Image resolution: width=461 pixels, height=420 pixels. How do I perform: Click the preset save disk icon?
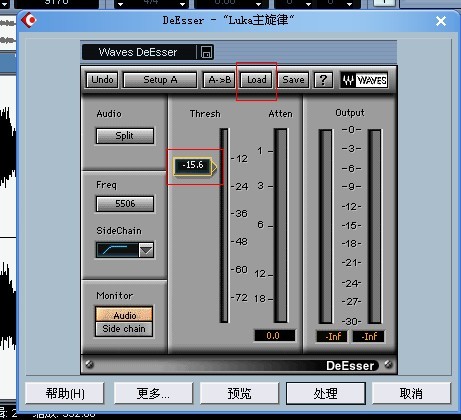click(206, 52)
